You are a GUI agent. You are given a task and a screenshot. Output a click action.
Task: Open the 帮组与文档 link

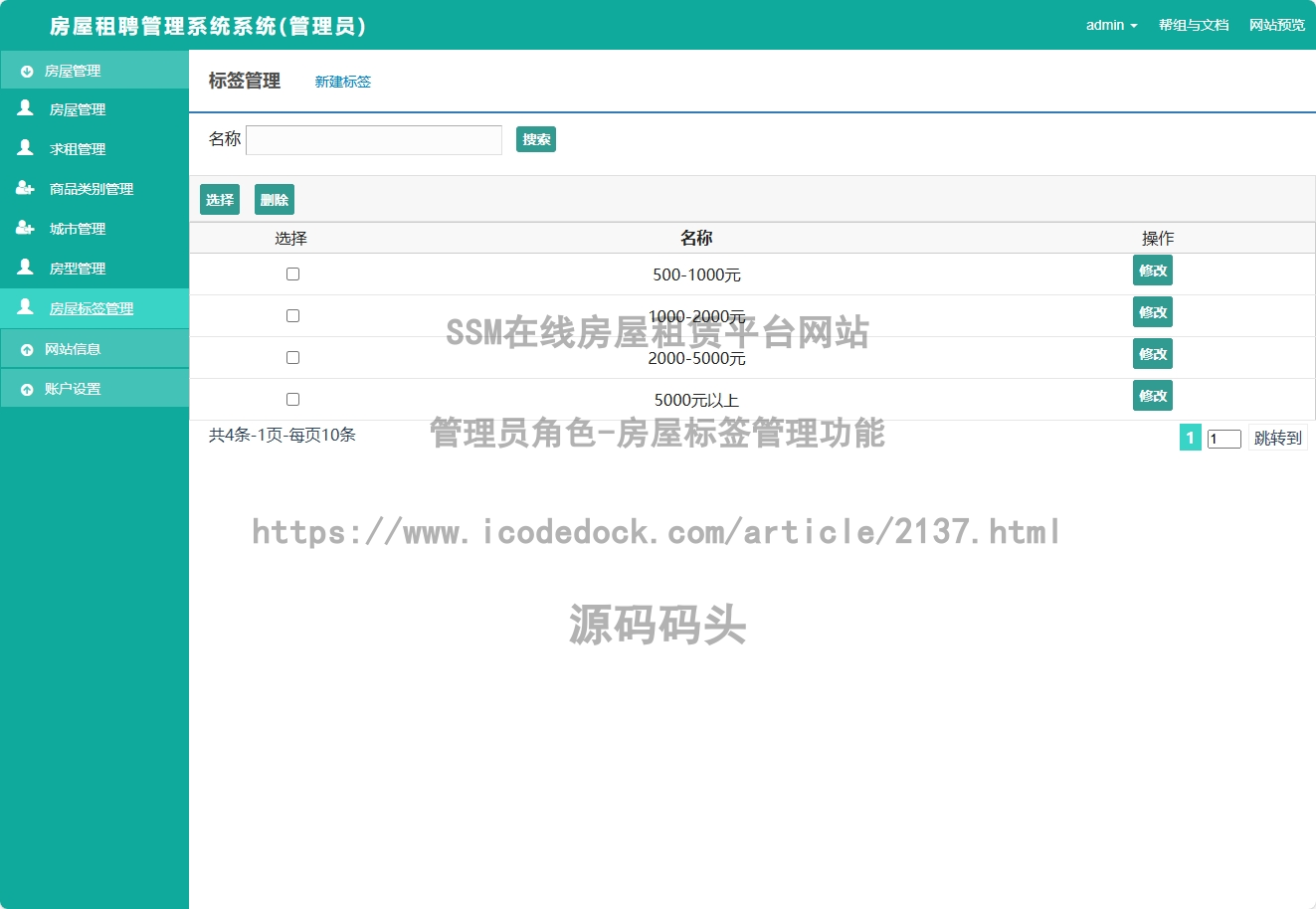coord(1194,25)
